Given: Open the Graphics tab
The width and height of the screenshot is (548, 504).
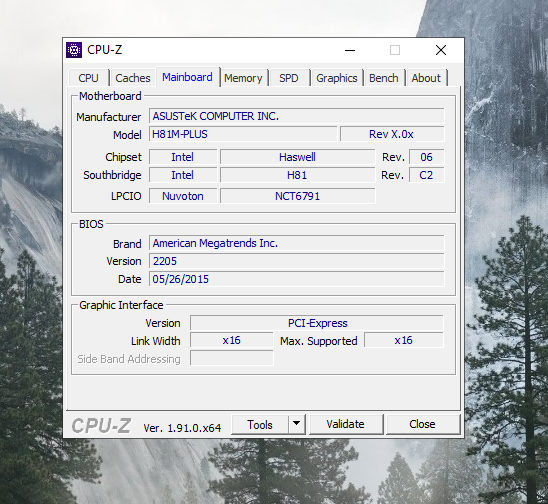Looking at the screenshot, I should tap(337, 78).
